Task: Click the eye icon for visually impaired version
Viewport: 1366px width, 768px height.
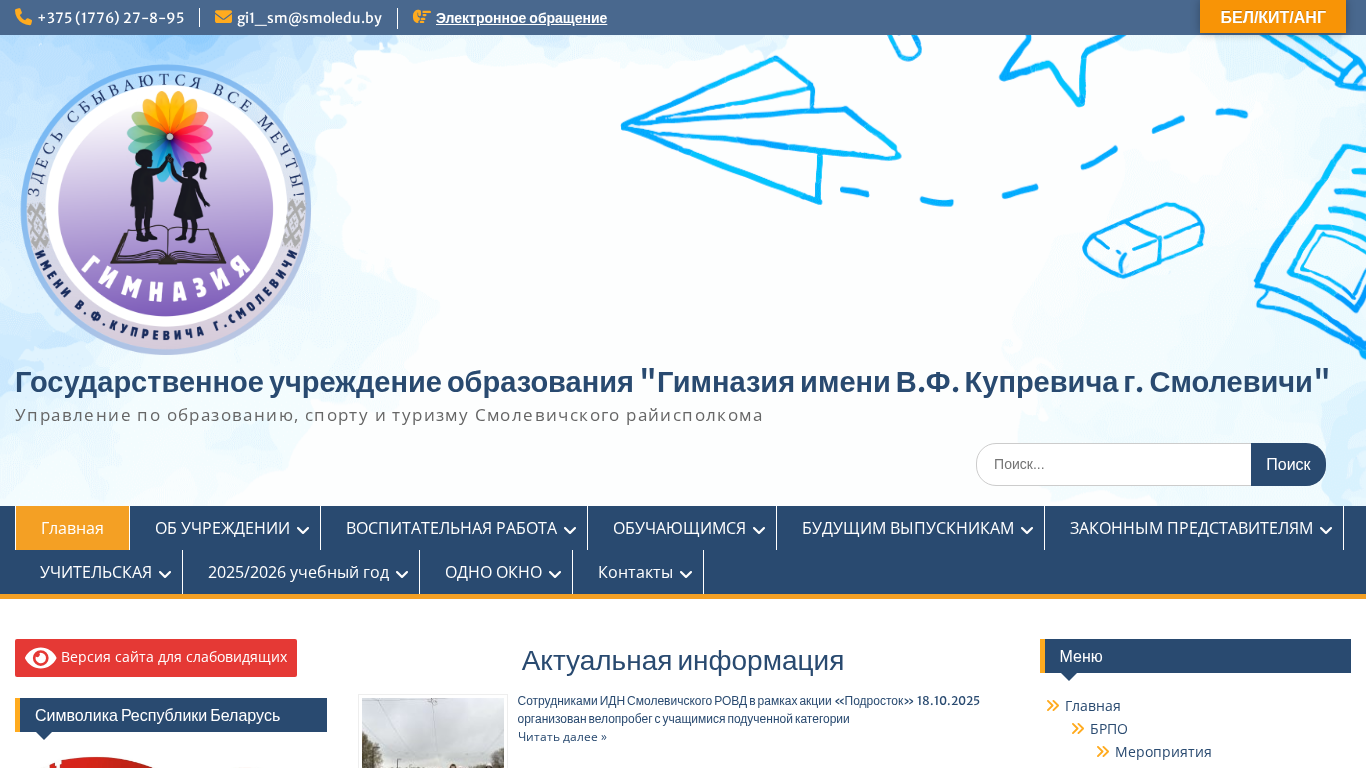Action: pos(40,658)
